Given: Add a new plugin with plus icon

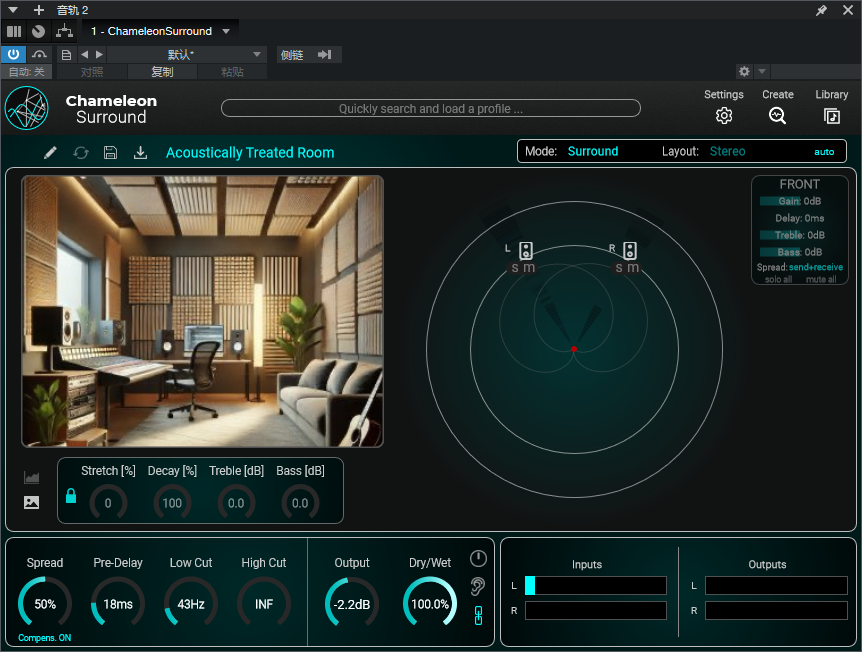Looking at the screenshot, I should (x=38, y=10).
